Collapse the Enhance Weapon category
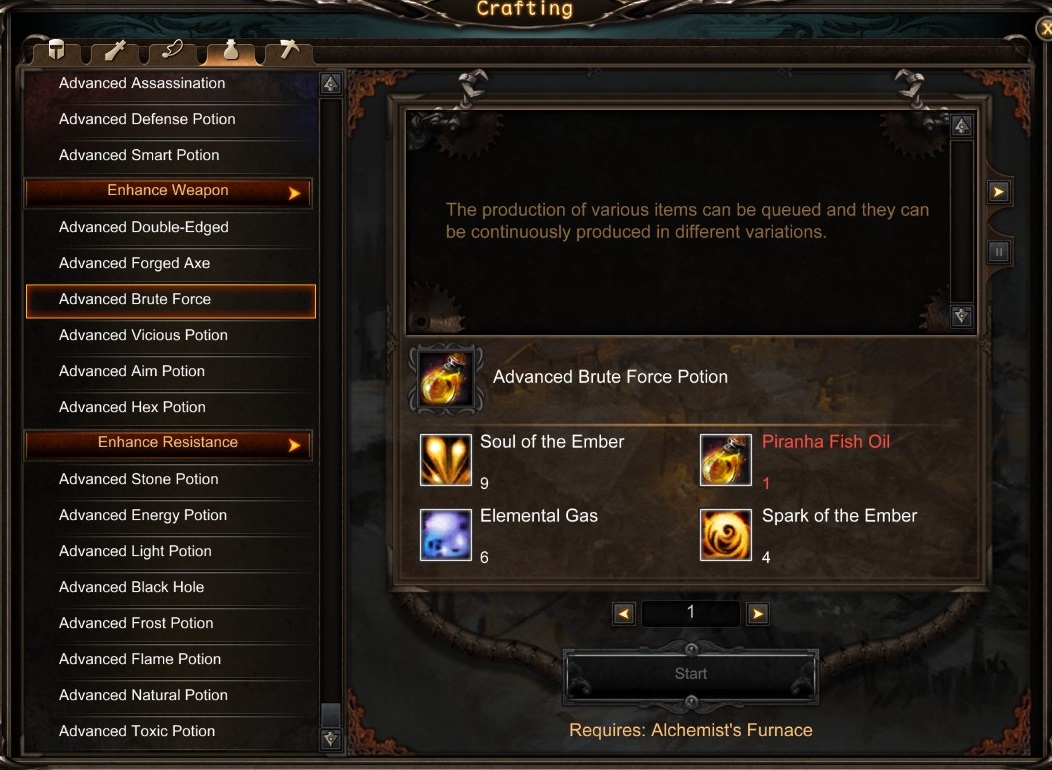 pyautogui.click(x=168, y=192)
